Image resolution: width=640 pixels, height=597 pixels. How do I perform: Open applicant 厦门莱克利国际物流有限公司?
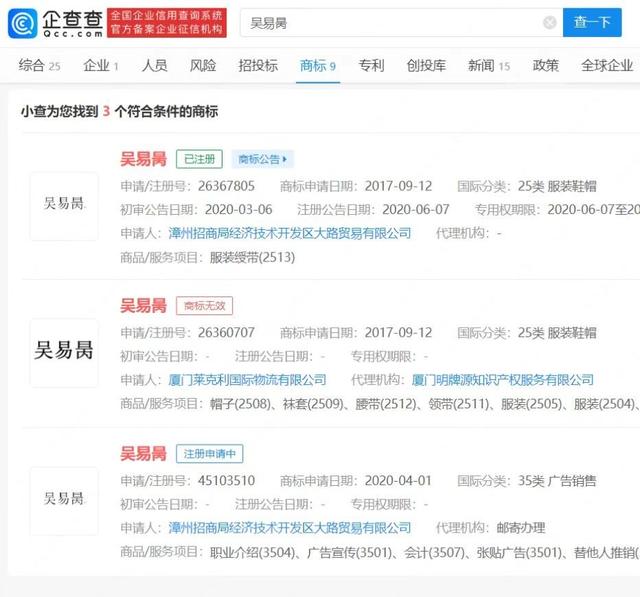[247, 380]
